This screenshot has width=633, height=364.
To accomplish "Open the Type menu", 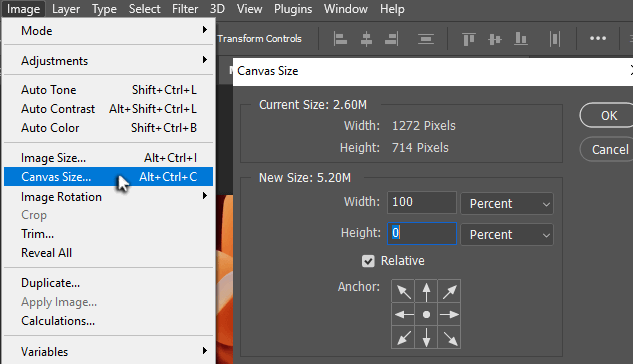I will click(x=104, y=9).
